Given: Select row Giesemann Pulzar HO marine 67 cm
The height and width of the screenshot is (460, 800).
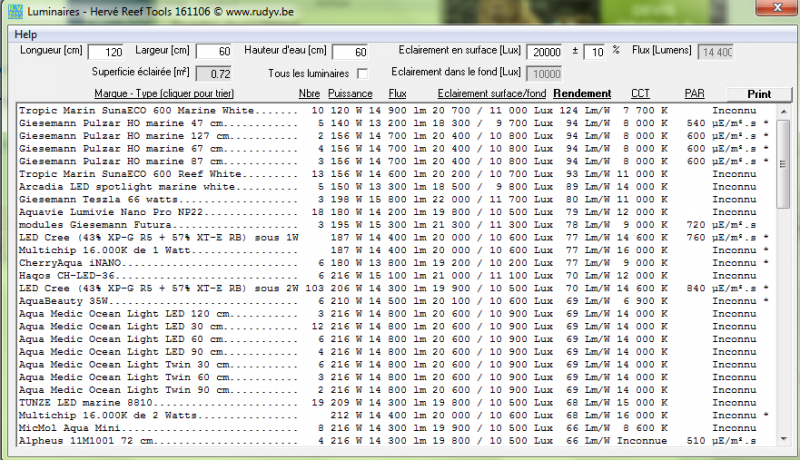Looking at the screenshot, I should coord(396,149).
